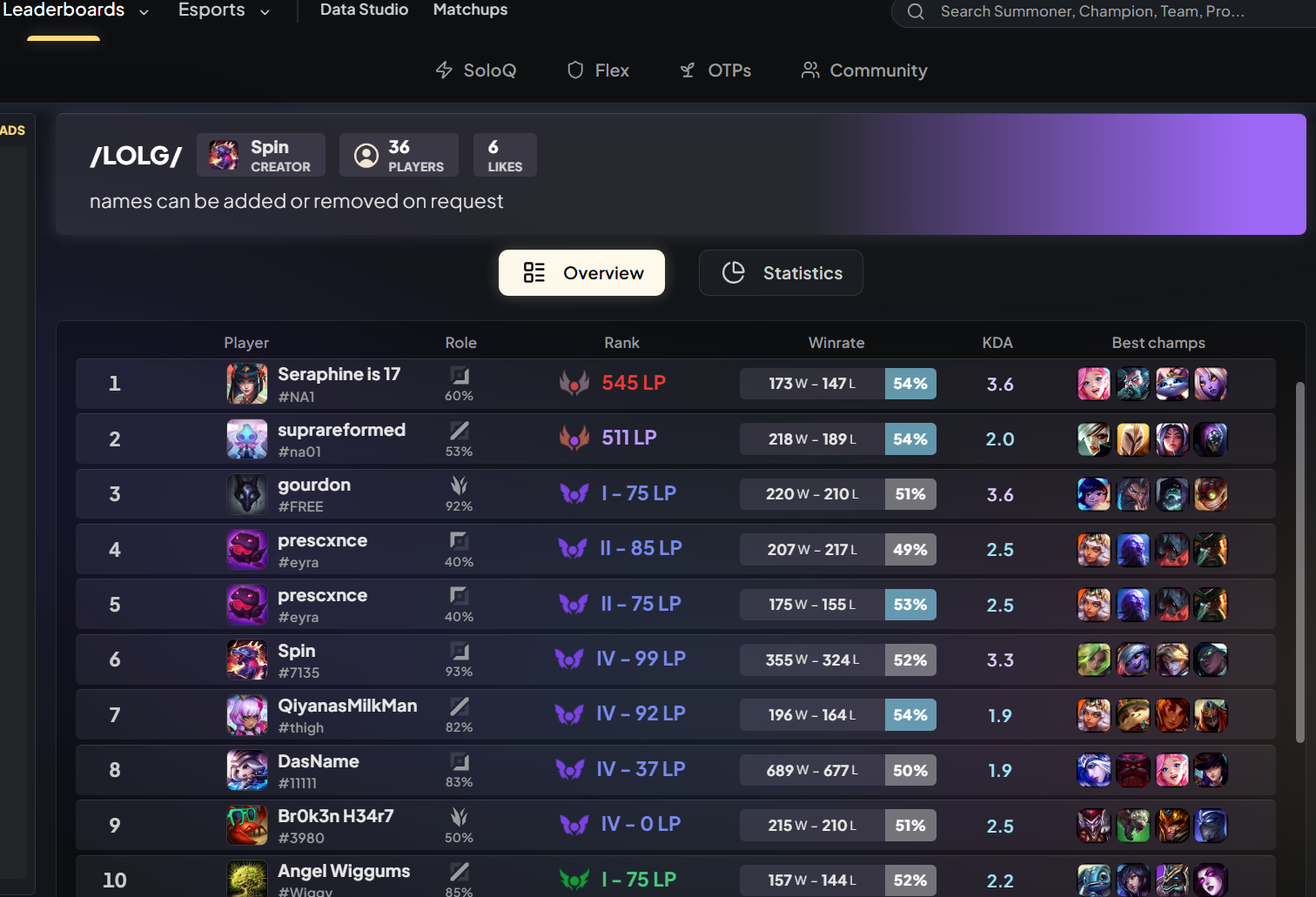Click second best champ in DasName's row
The image size is (1316, 897).
coord(1133,770)
